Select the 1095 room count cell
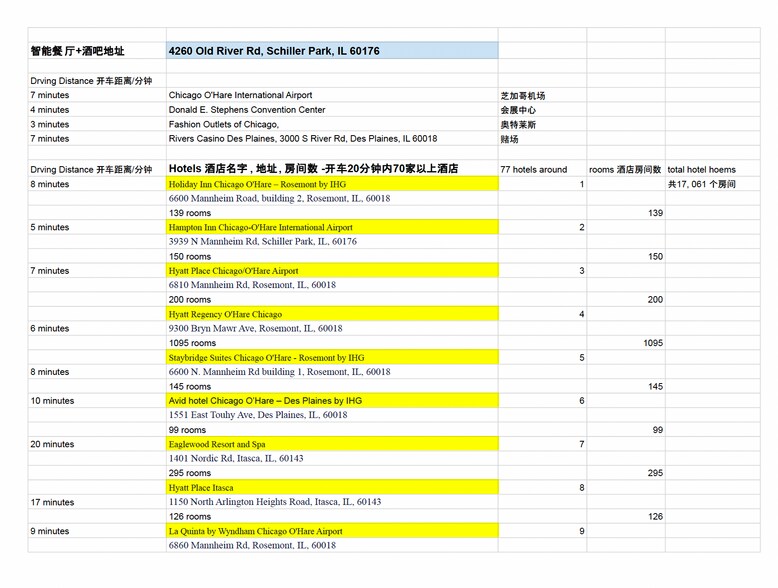This screenshot has height=588, width=778. 625,343
